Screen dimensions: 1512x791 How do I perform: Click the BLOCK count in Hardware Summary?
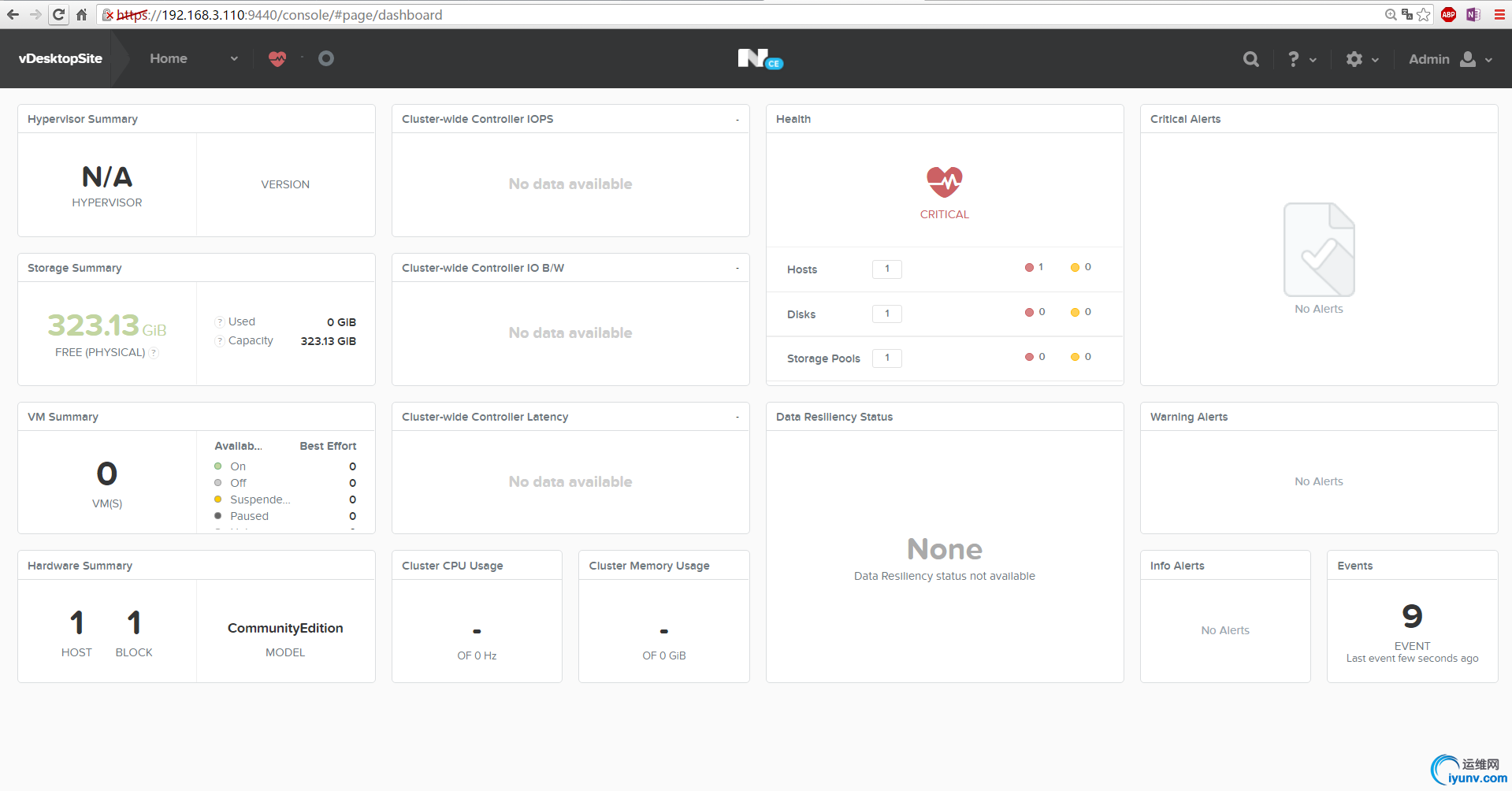click(134, 623)
